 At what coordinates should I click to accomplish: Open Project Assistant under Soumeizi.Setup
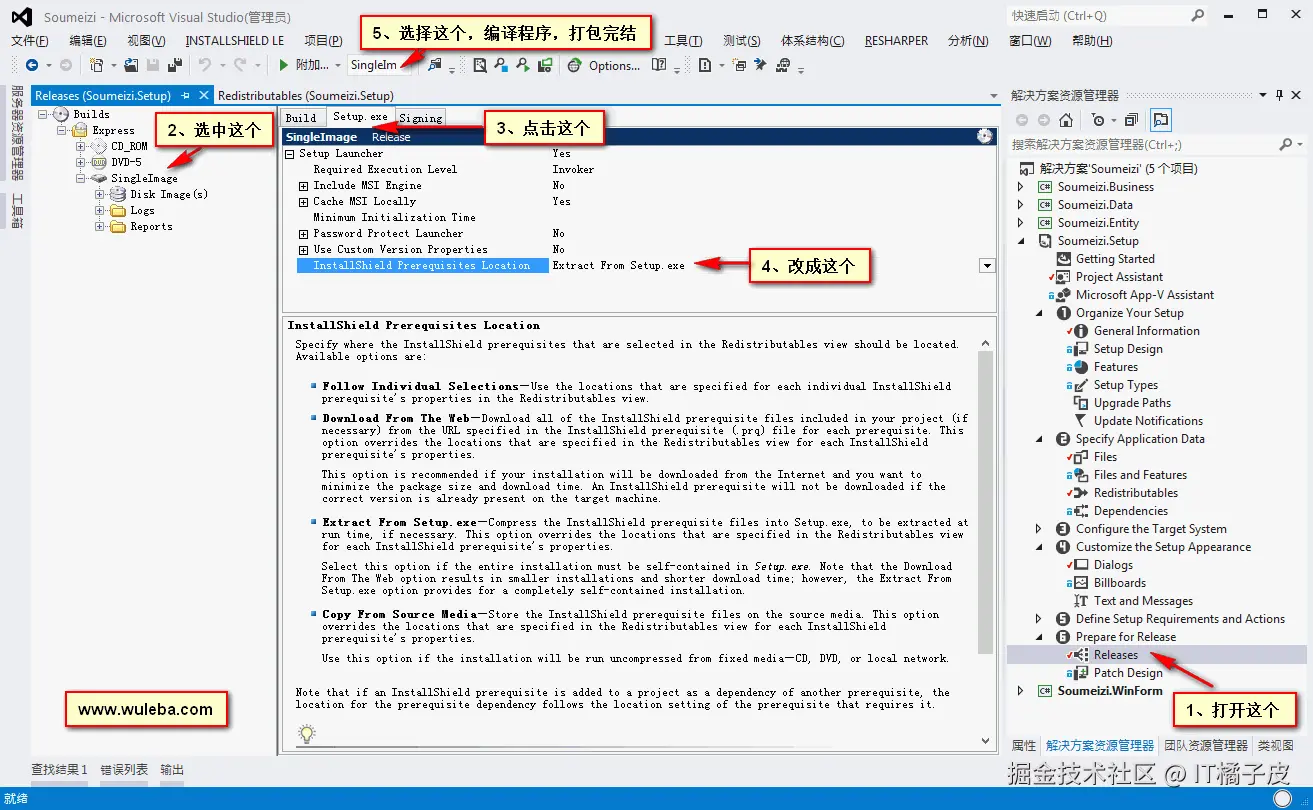[x=1119, y=276]
